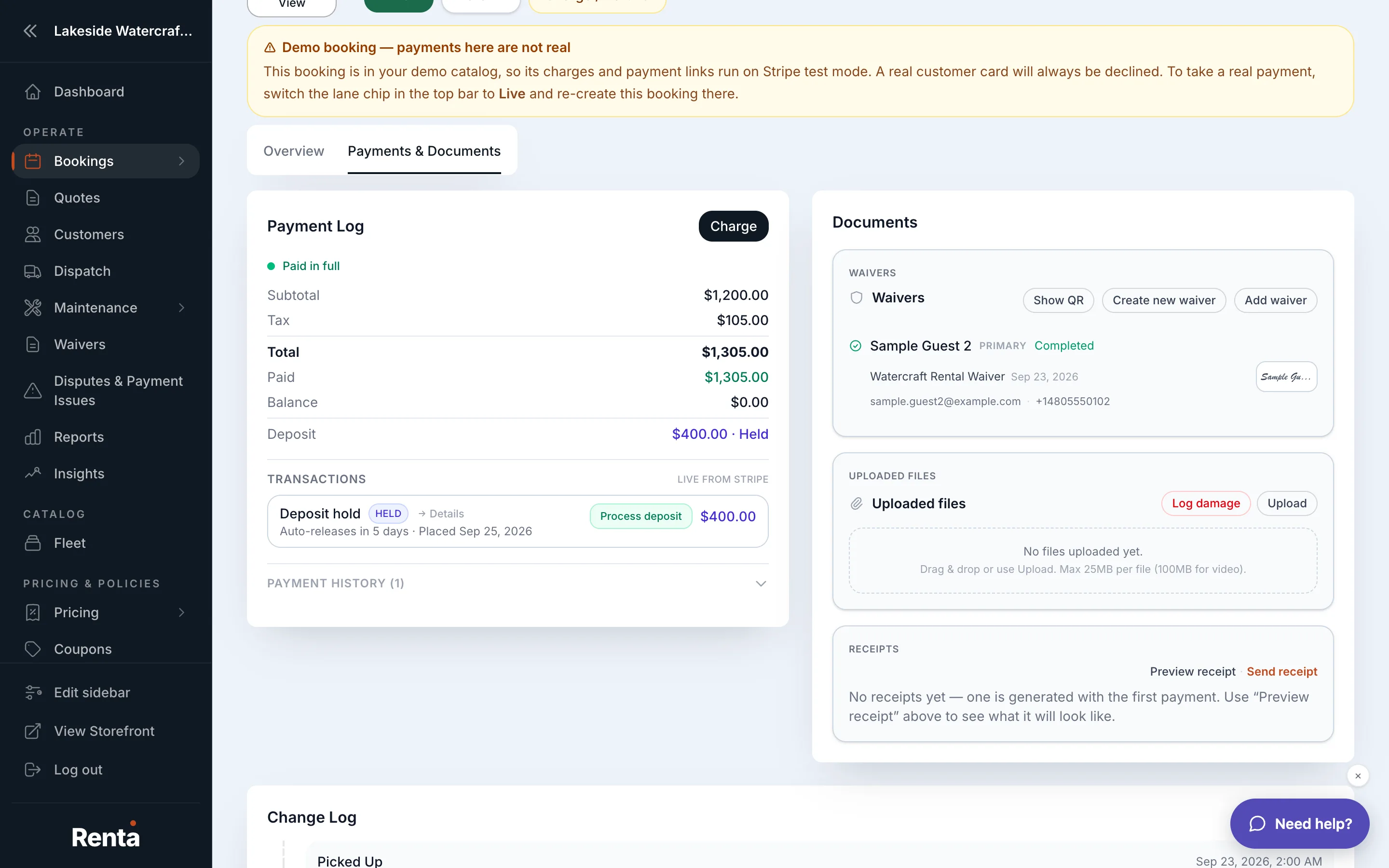1389x868 pixels.
Task: Open Pricing sidebar icon
Action: point(33,613)
